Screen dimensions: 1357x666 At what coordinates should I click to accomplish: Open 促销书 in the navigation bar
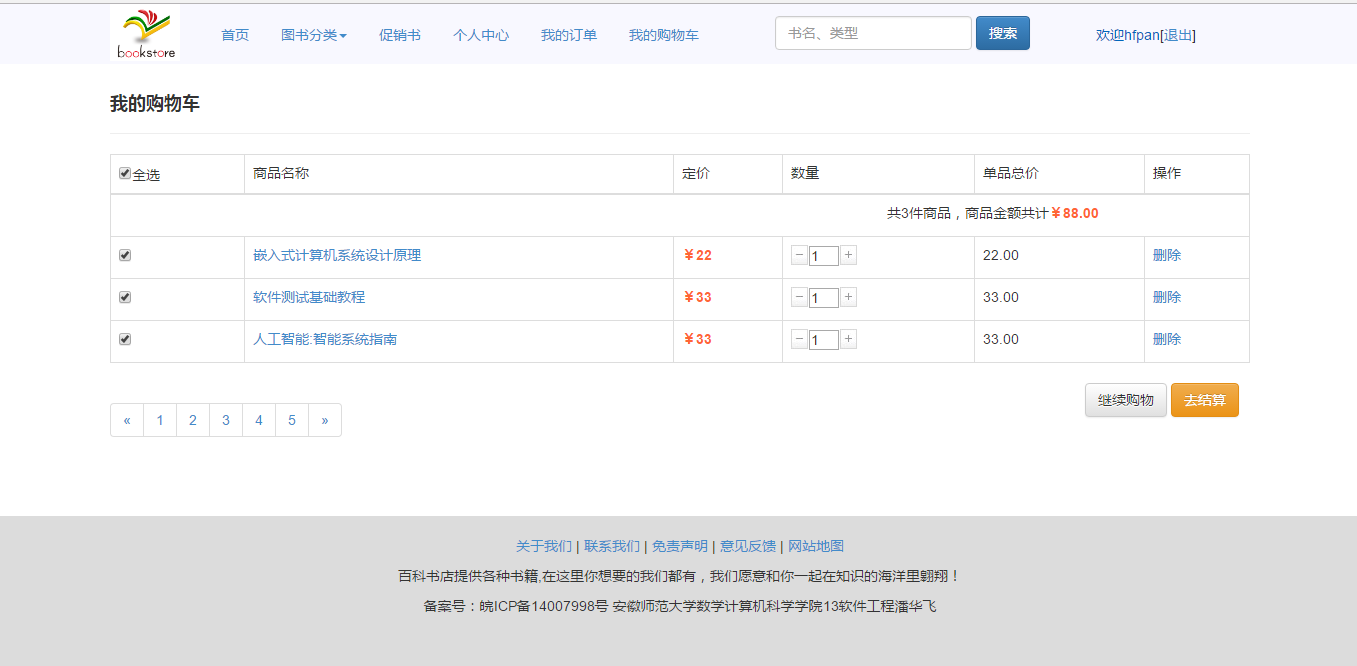tap(400, 35)
